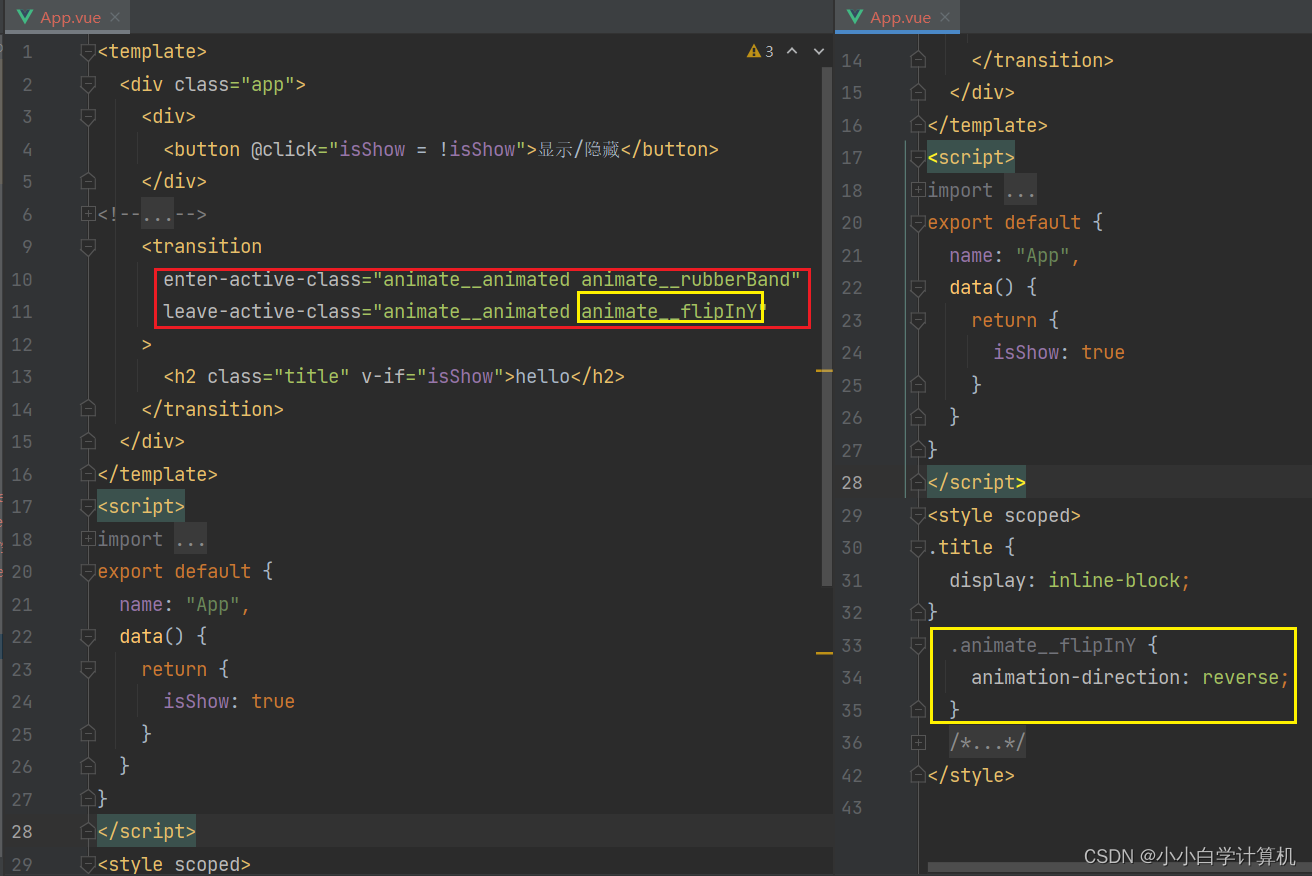Expand the folded import on line 18 of the left editor
The image size is (1312, 876).
coord(88,539)
